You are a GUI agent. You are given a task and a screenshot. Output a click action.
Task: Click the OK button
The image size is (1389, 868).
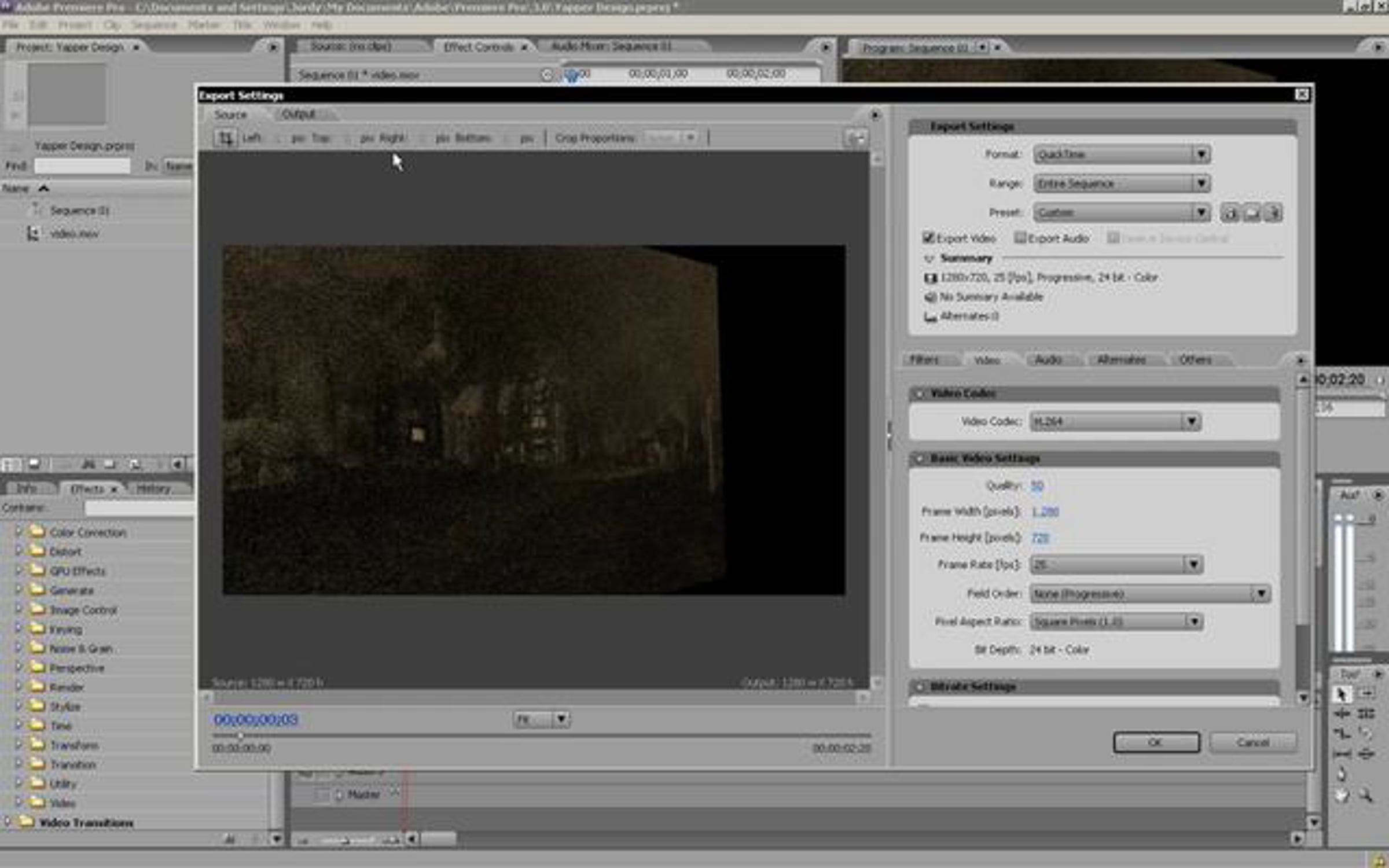(x=1156, y=742)
